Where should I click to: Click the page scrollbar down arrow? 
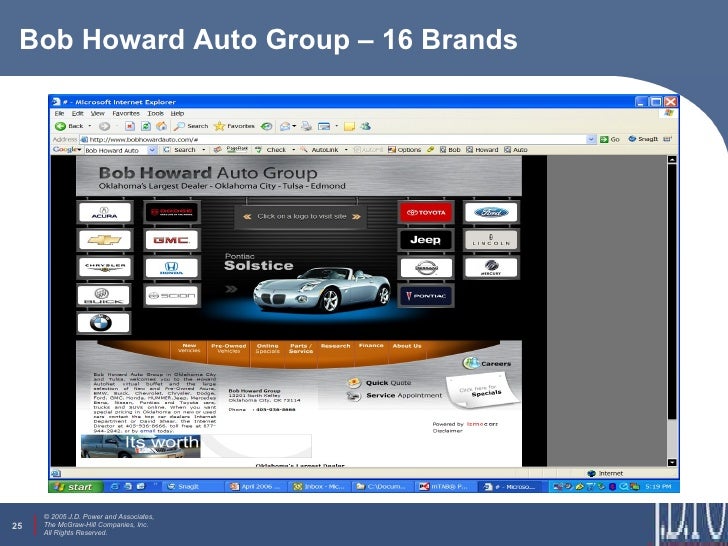(672, 462)
